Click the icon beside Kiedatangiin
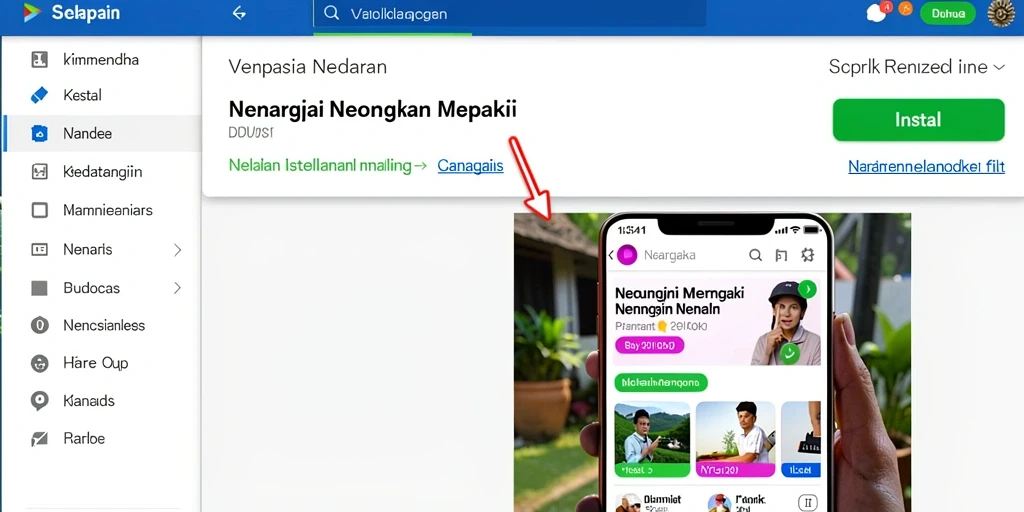The image size is (1024, 512). click(39, 172)
